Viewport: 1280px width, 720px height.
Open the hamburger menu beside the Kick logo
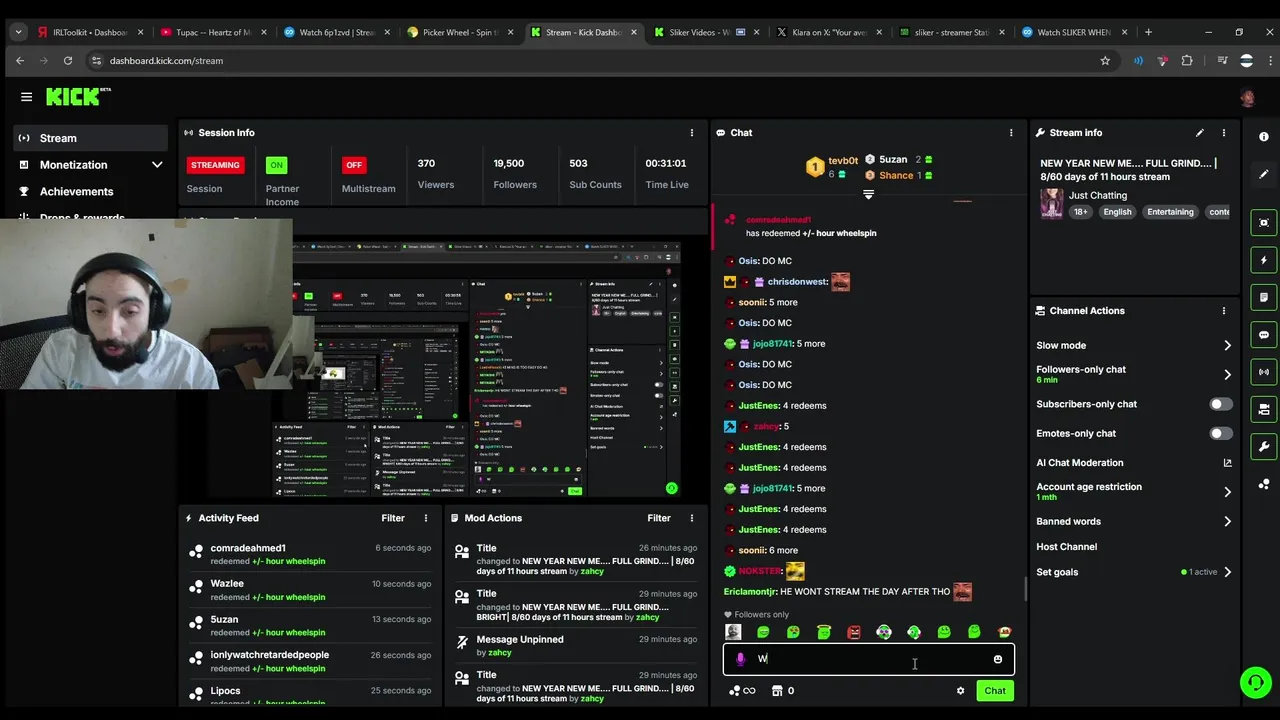tap(26, 97)
